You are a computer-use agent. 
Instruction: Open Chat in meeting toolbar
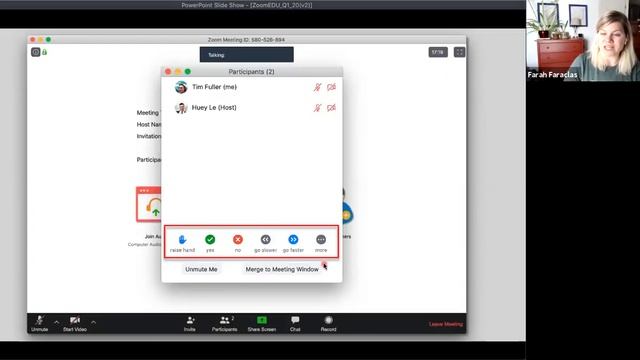[295, 323]
